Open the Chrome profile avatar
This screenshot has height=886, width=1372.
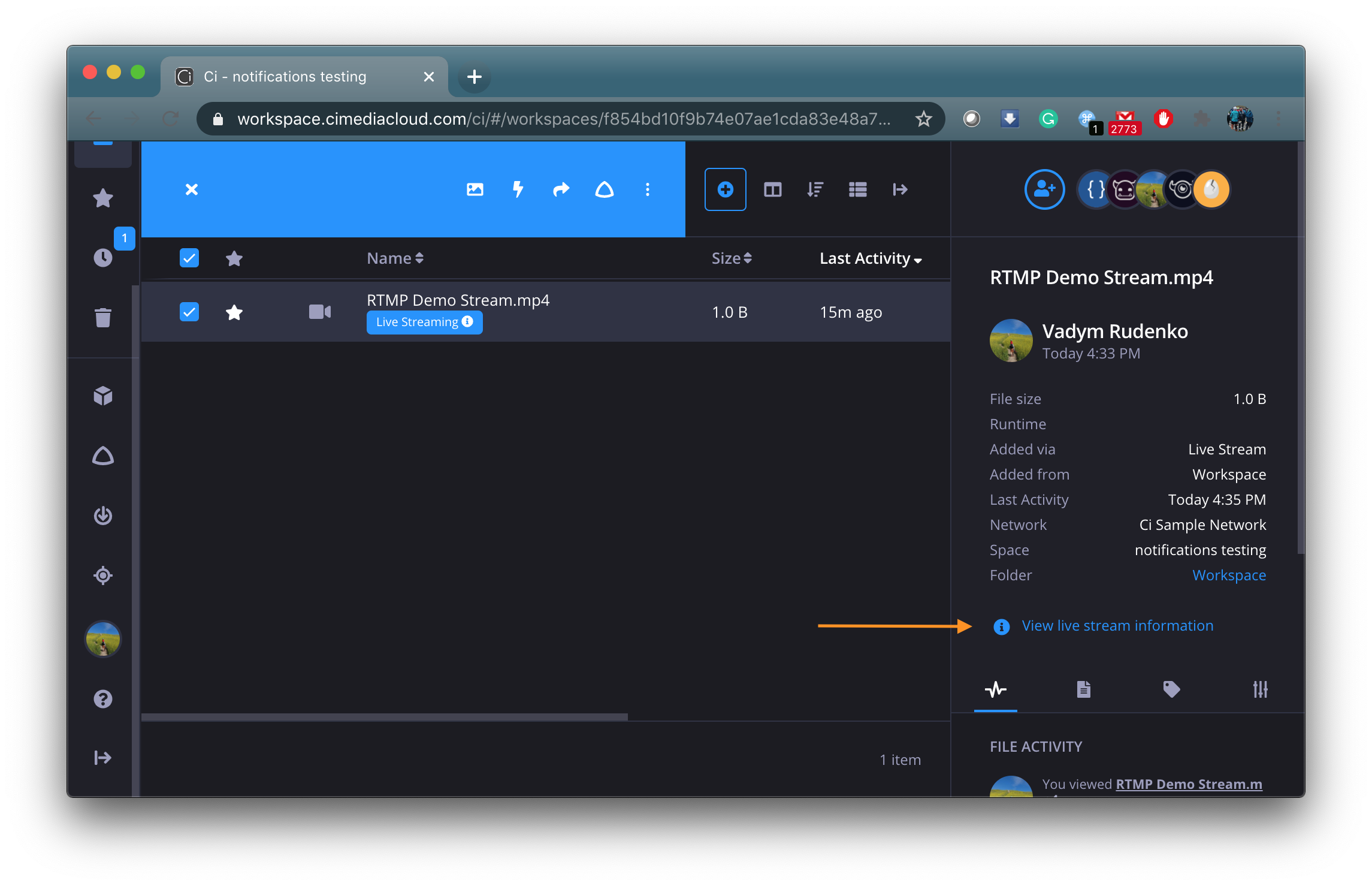tap(1240, 119)
